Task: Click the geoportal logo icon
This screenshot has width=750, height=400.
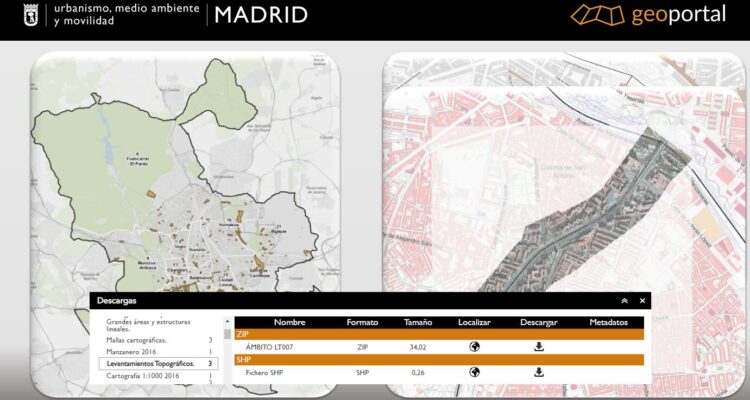Action: click(x=599, y=16)
